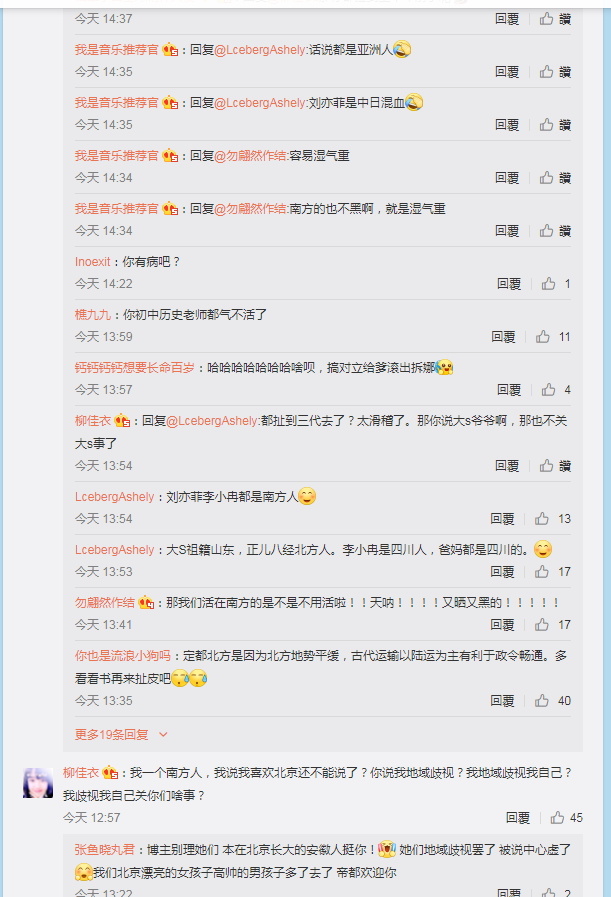This screenshot has height=897, width=611.
Task: Like the comment by Inoexit
Action: [548, 284]
